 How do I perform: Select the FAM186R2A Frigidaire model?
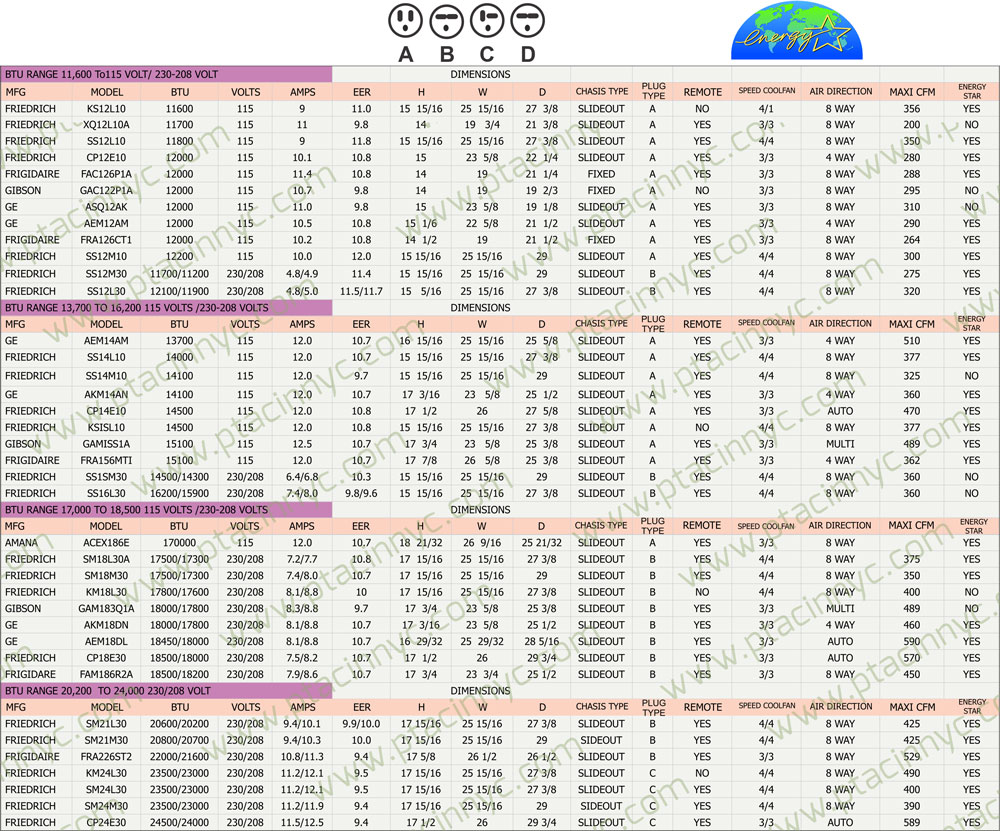point(106,674)
